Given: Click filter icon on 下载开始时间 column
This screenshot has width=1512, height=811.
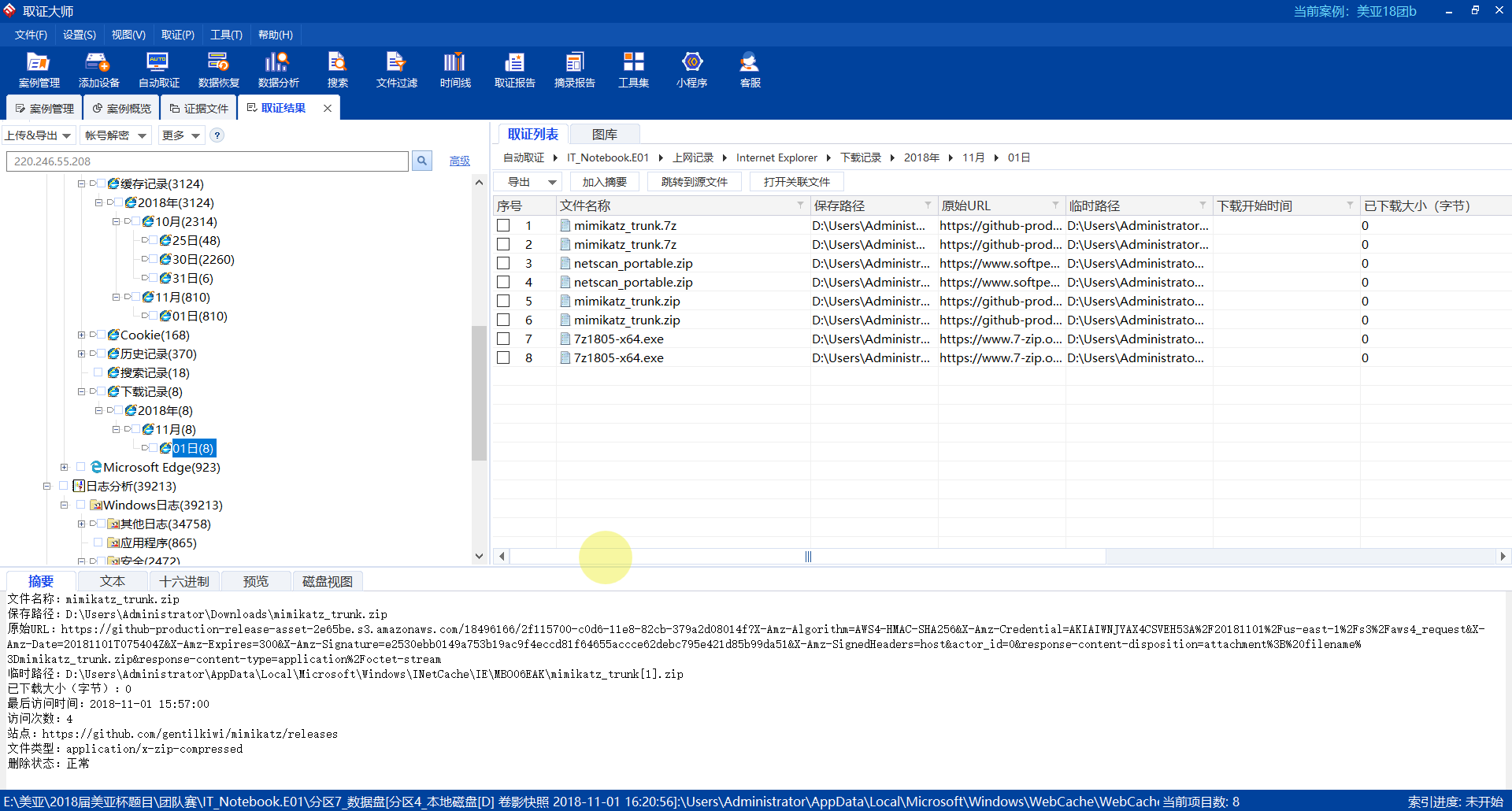Looking at the screenshot, I should click(1350, 206).
